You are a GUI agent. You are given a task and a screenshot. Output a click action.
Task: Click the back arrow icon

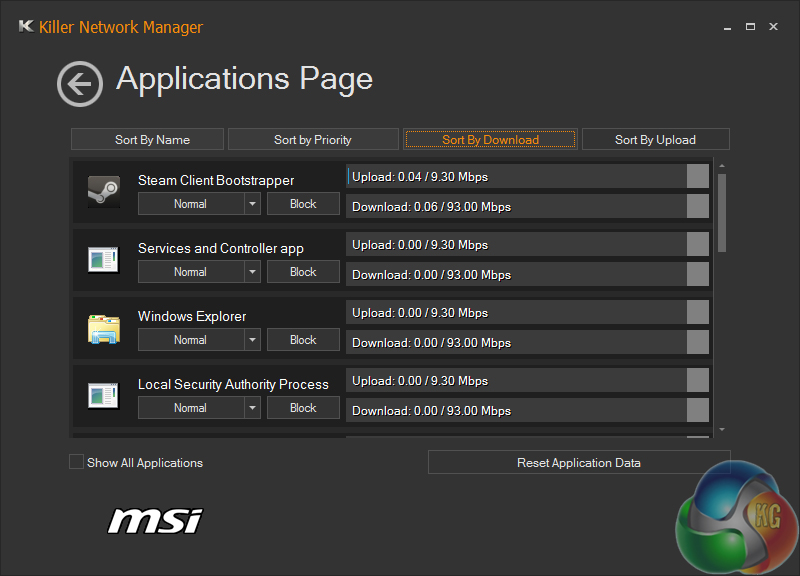point(80,84)
